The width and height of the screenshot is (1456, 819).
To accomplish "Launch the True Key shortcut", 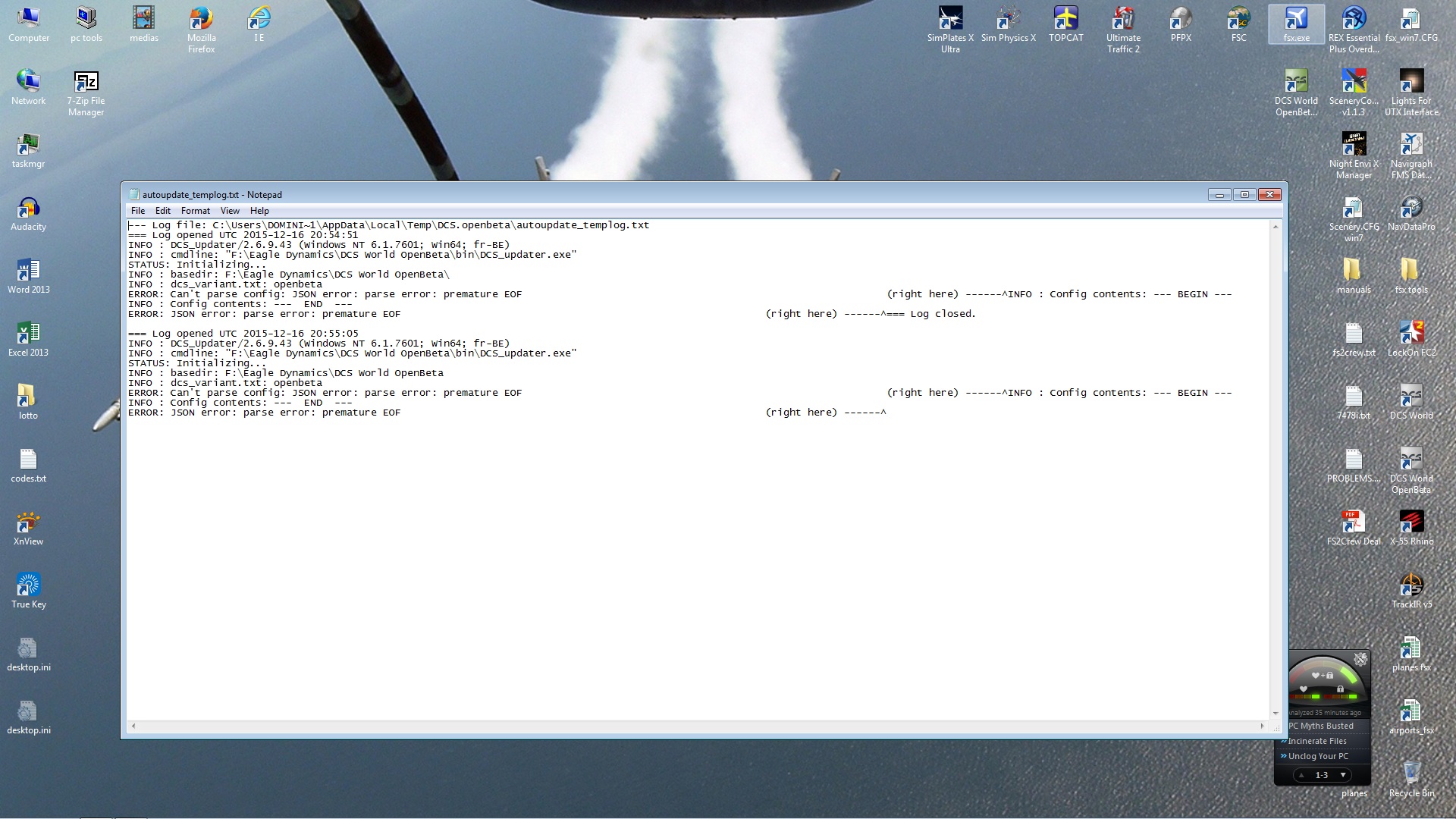I will click(28, 591).
